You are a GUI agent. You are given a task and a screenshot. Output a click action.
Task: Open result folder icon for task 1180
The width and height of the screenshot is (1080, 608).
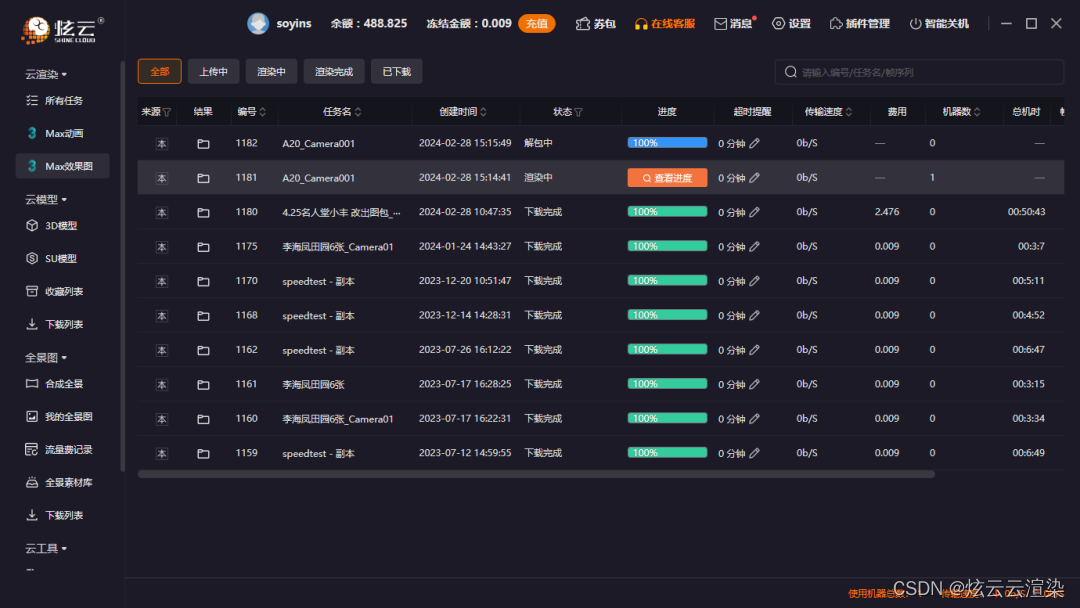coord(203,212)
